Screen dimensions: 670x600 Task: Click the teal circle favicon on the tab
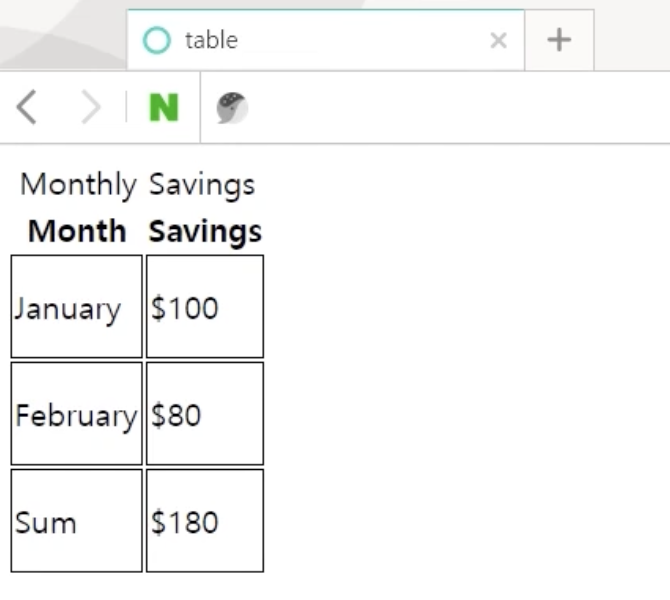(156, 40)
